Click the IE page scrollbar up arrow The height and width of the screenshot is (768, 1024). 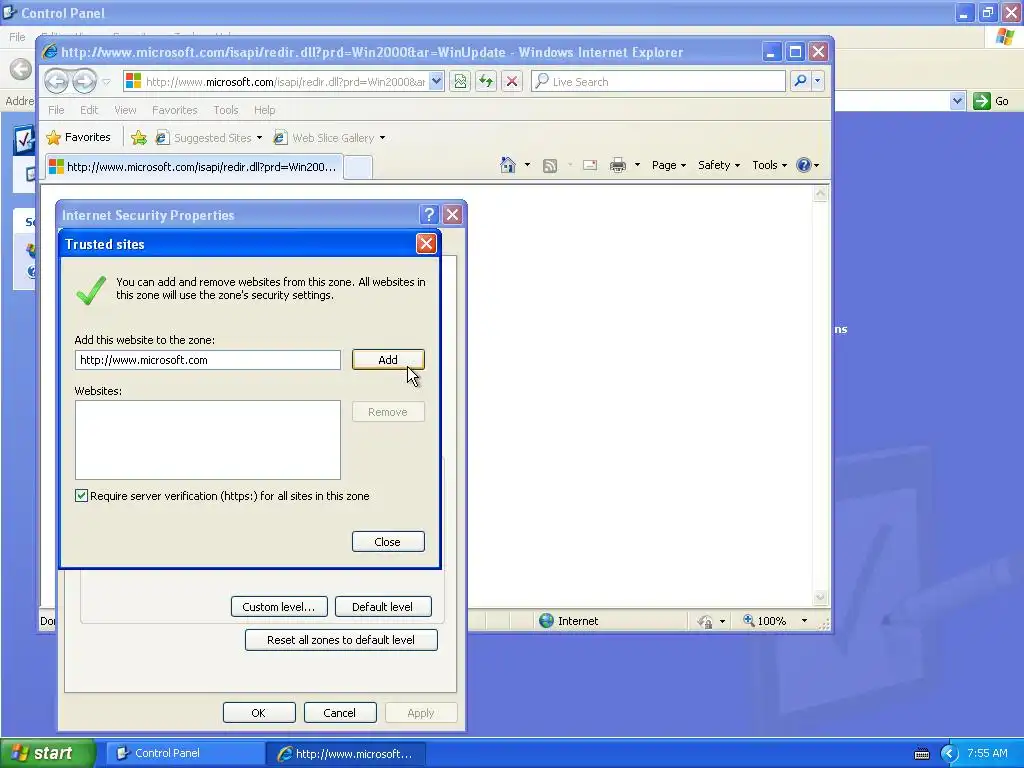[x=820, y=193]
